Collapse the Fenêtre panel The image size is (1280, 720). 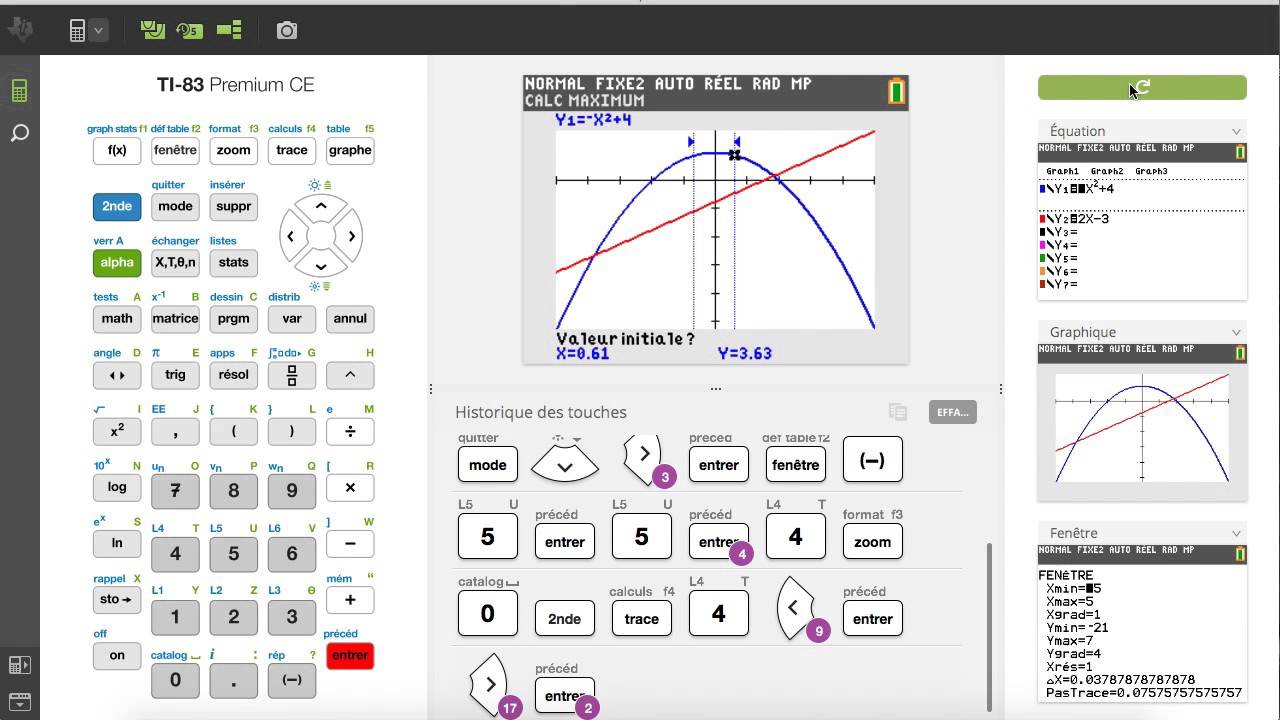pyautogui.click(x=1236, y=533)
